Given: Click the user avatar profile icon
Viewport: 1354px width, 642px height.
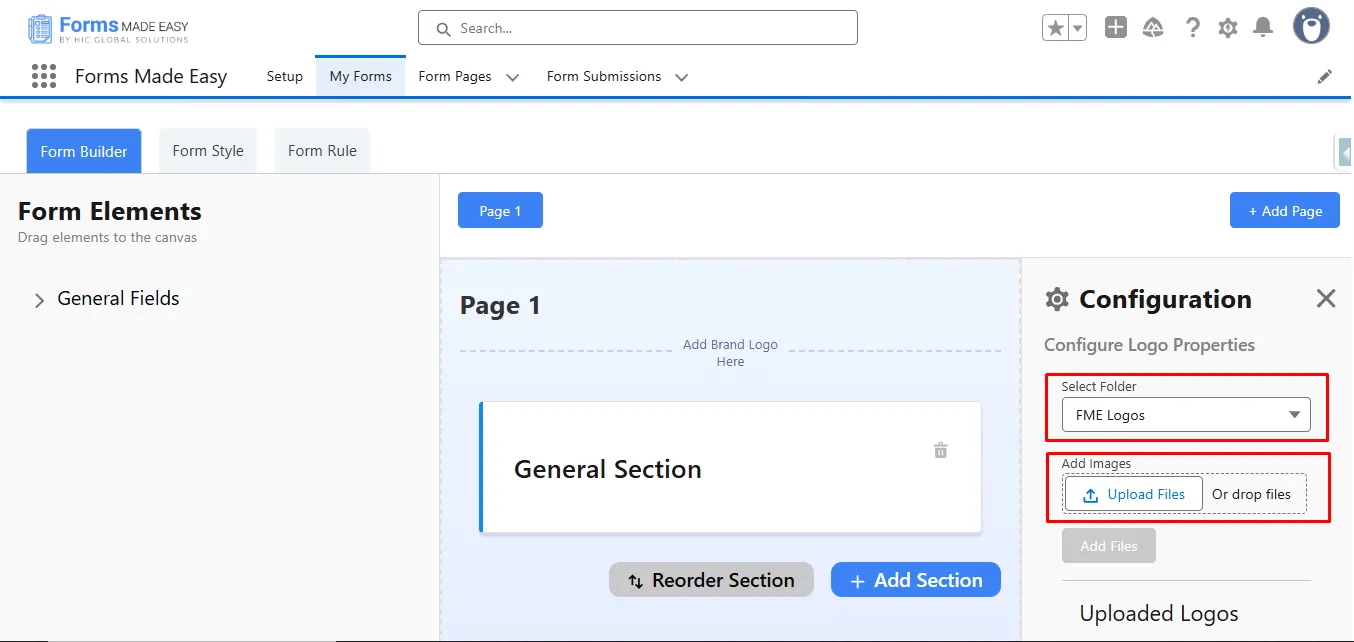Looking at the screenshot, I should (1310, 27).
